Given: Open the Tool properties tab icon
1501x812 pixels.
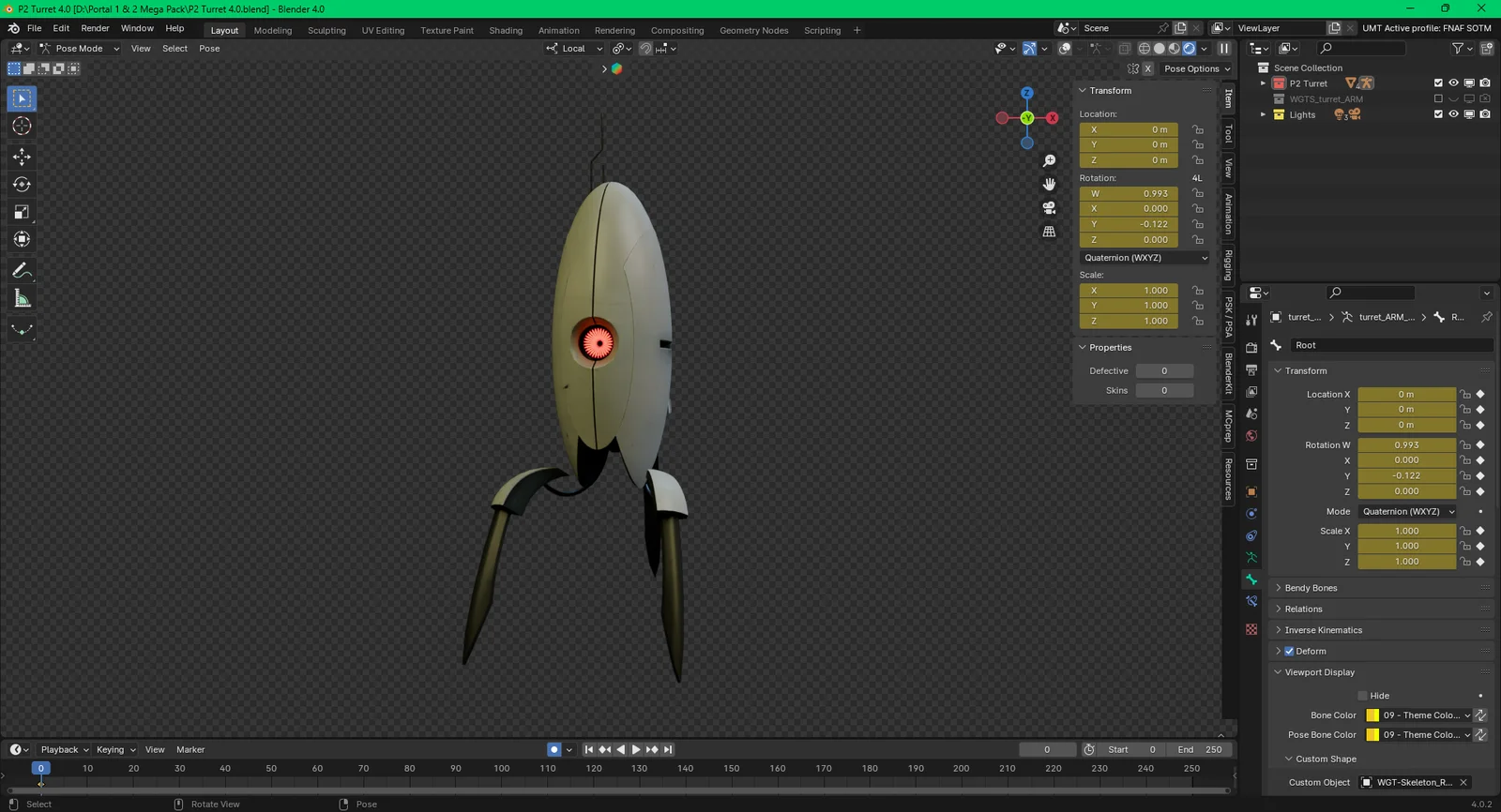Looking at the screenshot, I should 1251,321.
